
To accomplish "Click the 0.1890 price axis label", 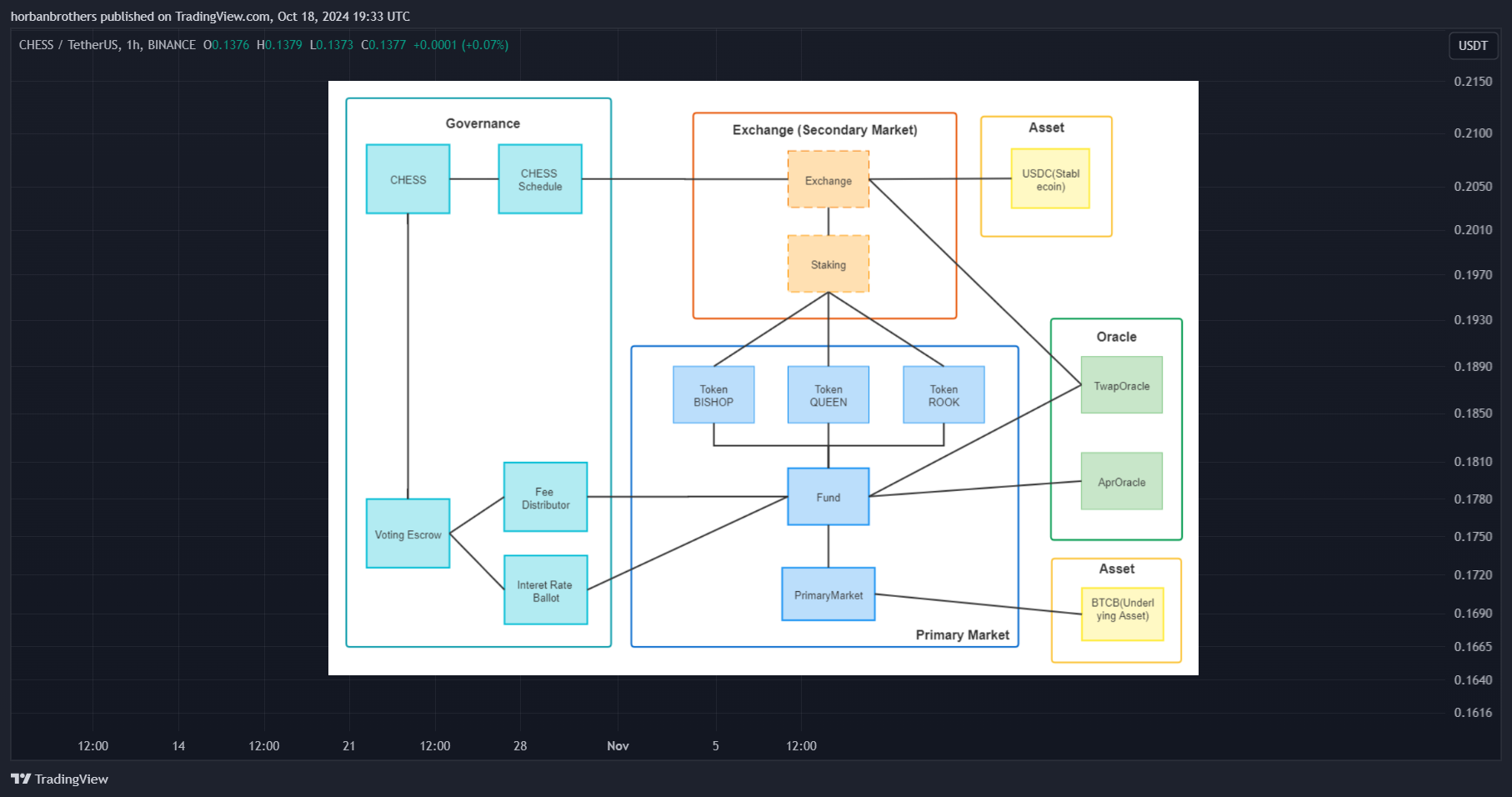I will click(1473, 367).
